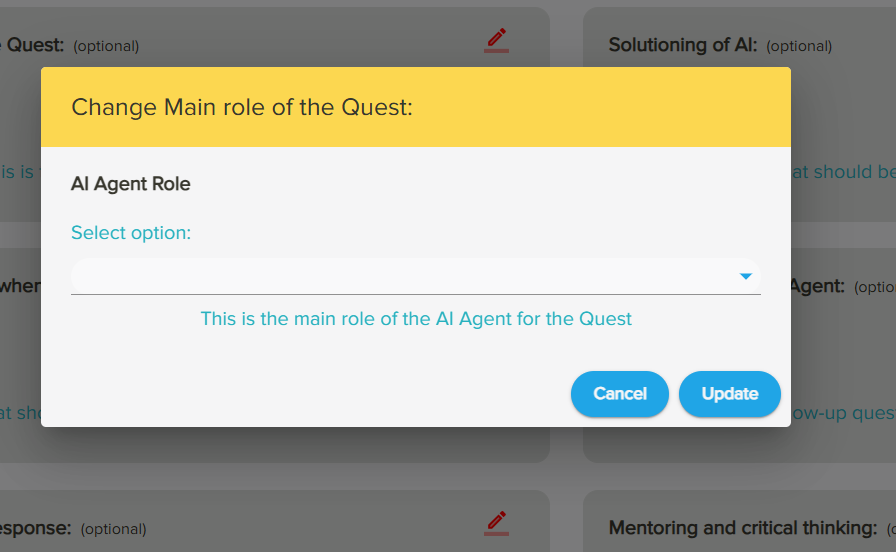The height and width of the screenshot is (552, 896).
Task: Expand the role dropdown using the blue arrow
Action: [745, 276]
